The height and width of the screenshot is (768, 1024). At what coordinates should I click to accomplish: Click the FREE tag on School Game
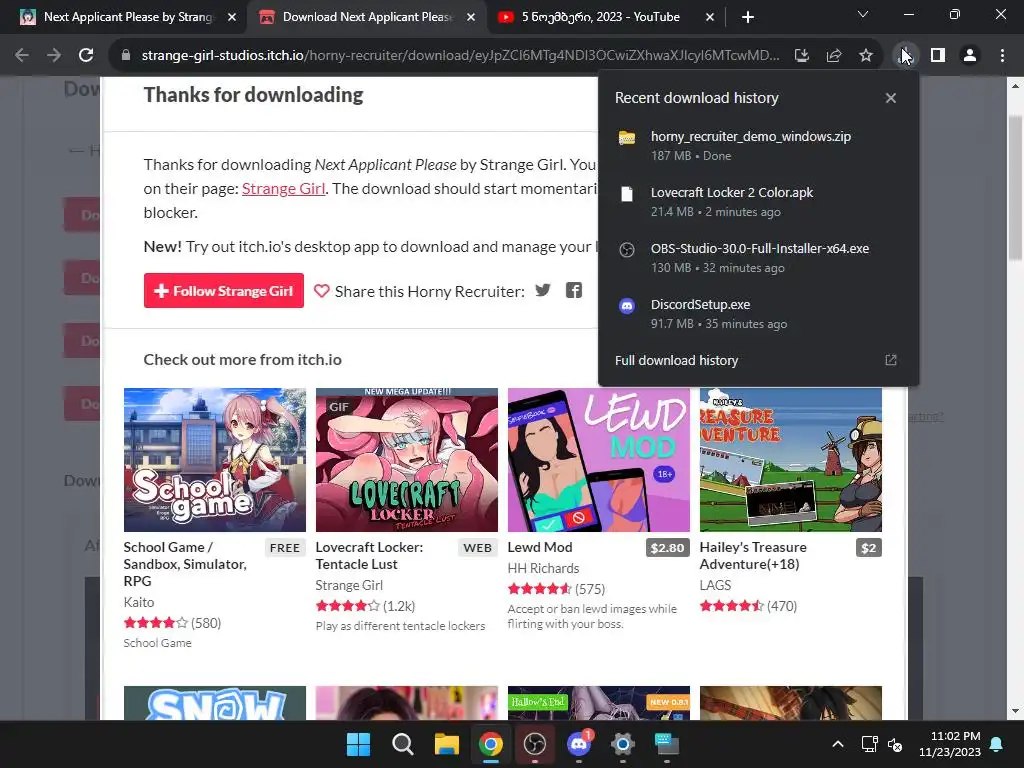point(285,548)
